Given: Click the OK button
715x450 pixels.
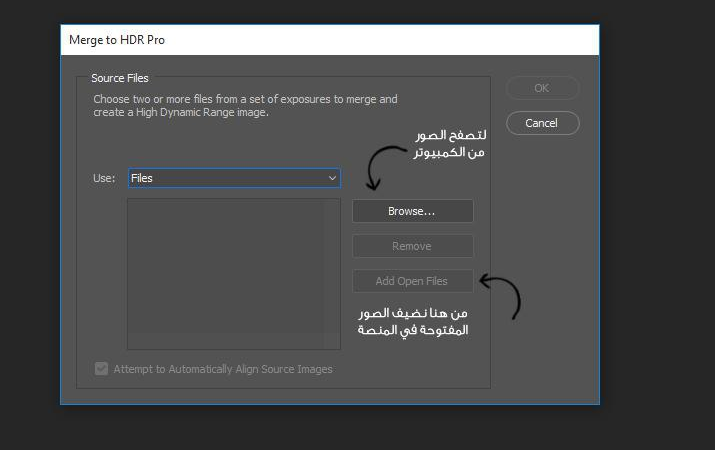Looking at the screenshot, I should click(x=542, y=88).
